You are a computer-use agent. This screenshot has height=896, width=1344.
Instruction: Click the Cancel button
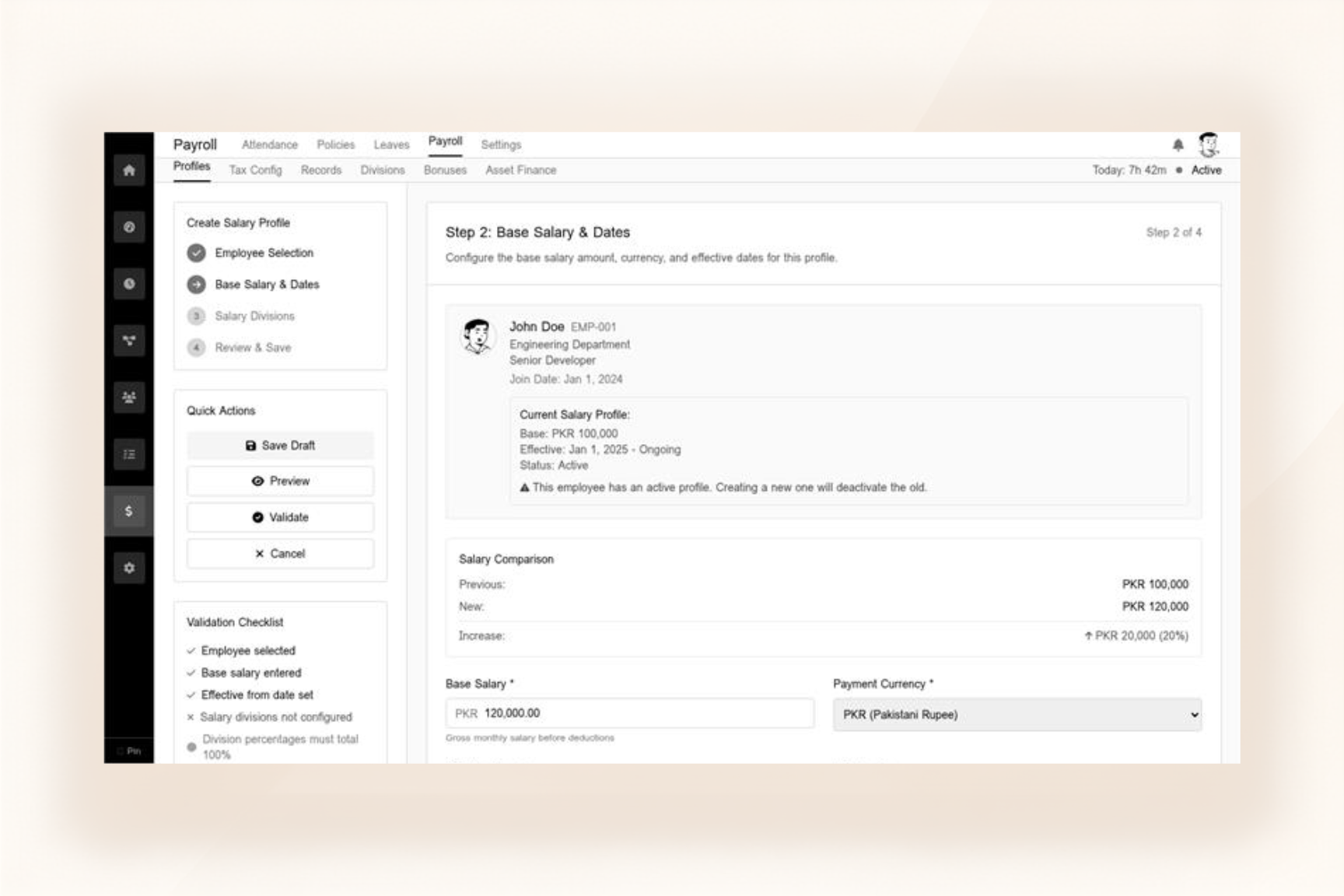click(280, 554)
